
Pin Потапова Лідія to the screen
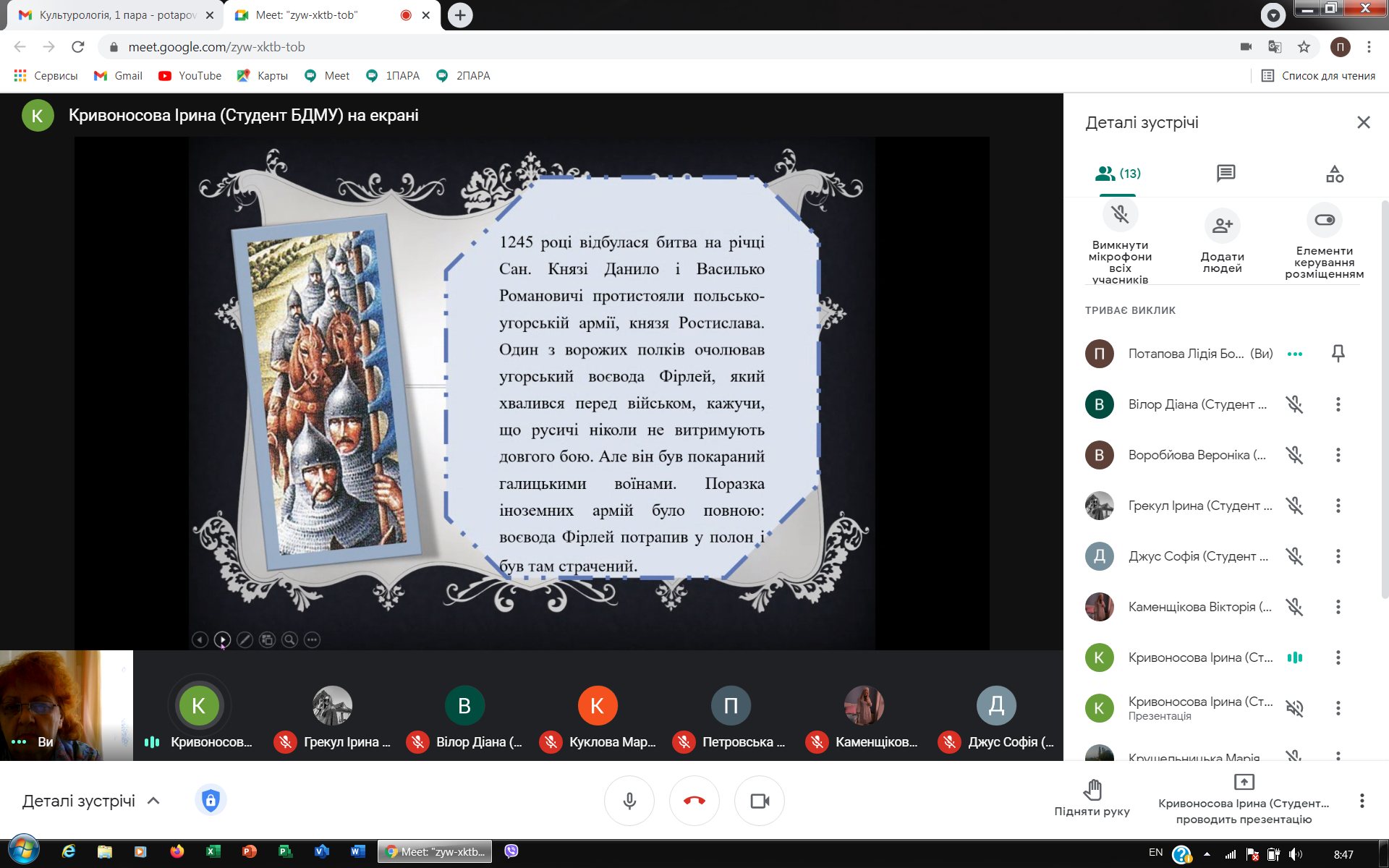pyautogui.click(x=1338, y=354)
